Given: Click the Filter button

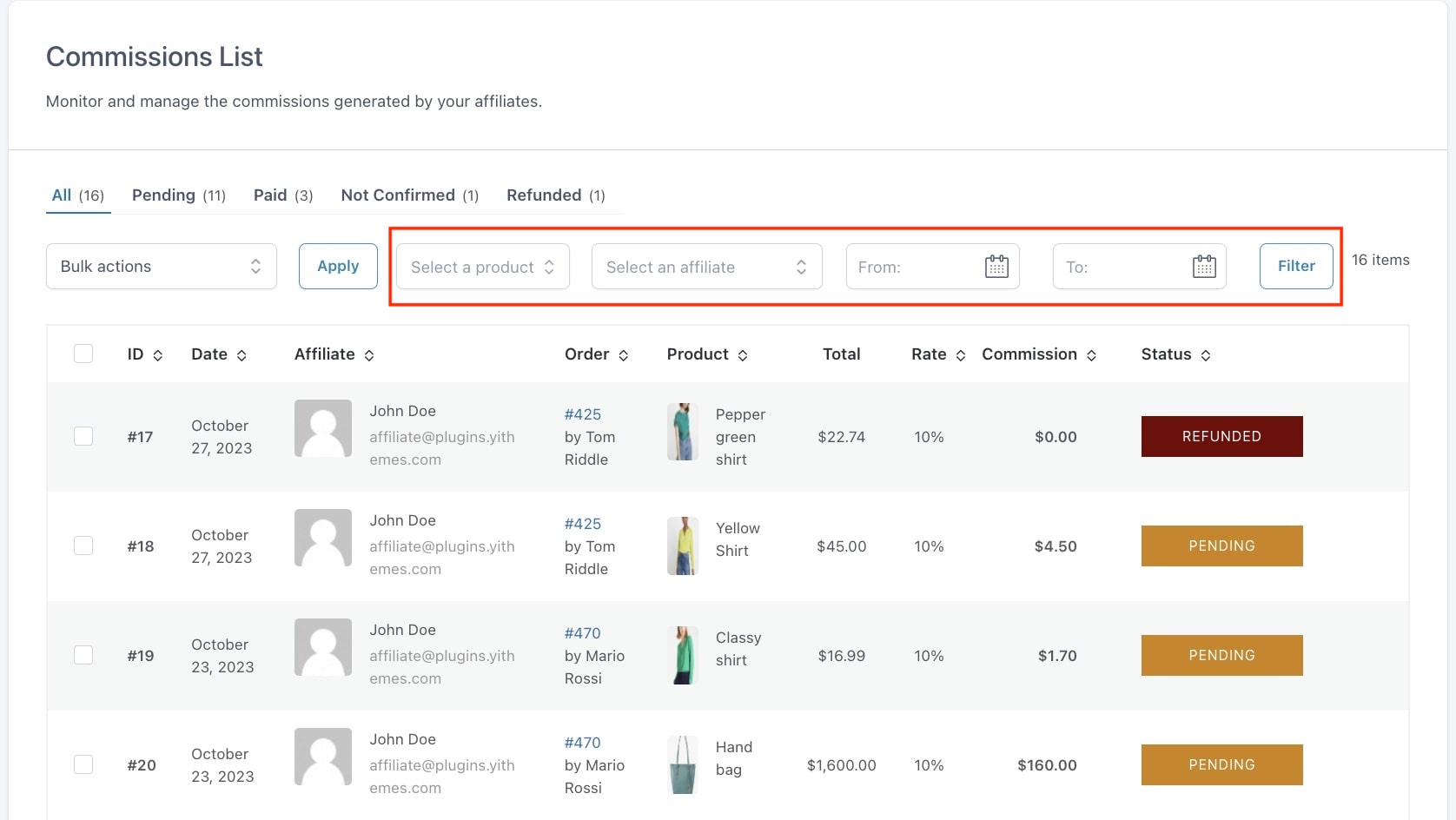Looking at the screenshot, I should pyautogui.click(x=1296, y=266).
